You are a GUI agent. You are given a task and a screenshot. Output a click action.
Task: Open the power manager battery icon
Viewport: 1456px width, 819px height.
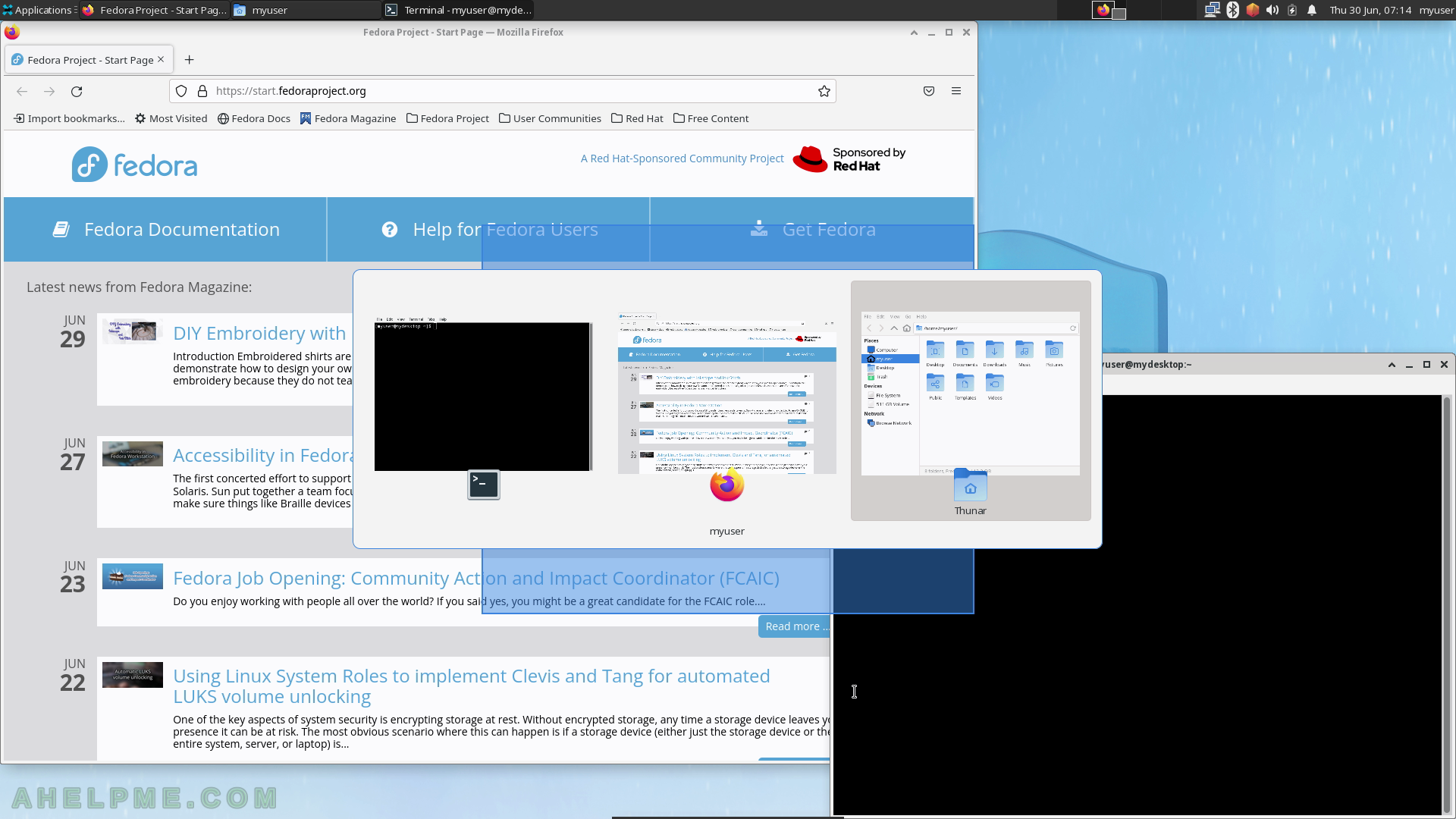tap(1292, 10)
